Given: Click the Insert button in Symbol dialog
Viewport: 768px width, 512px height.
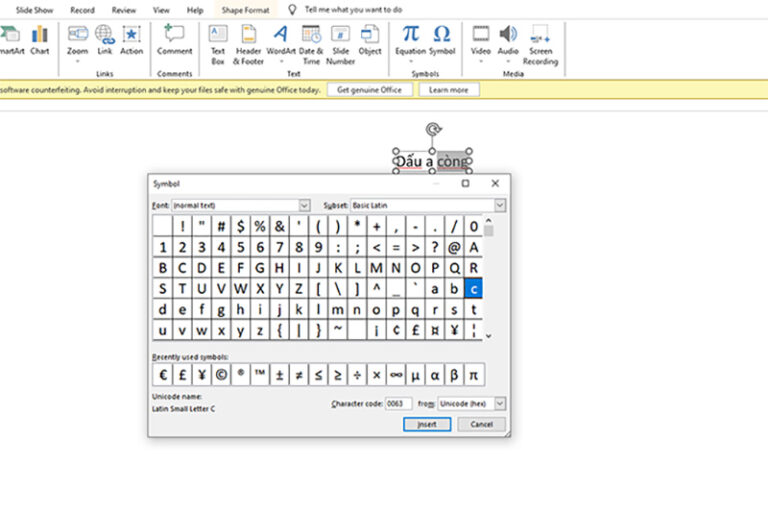Looking at the screenshot, I should coord(427,424).
